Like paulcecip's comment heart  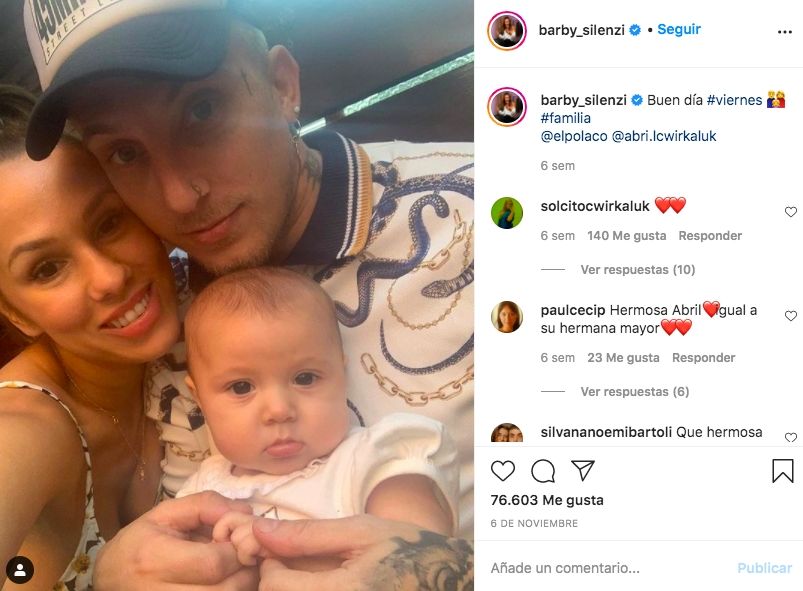791,315
